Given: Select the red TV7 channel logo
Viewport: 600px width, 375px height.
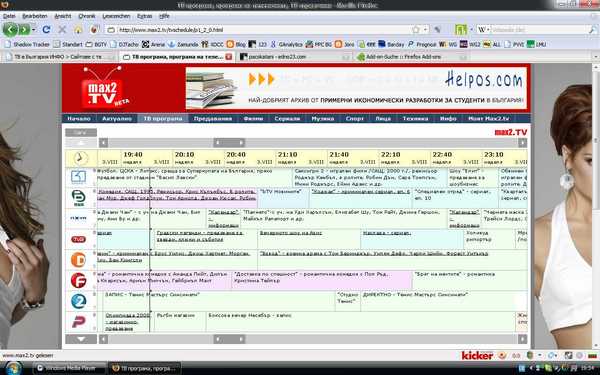Looking at the screenshot, I should [x=78, y=239].
